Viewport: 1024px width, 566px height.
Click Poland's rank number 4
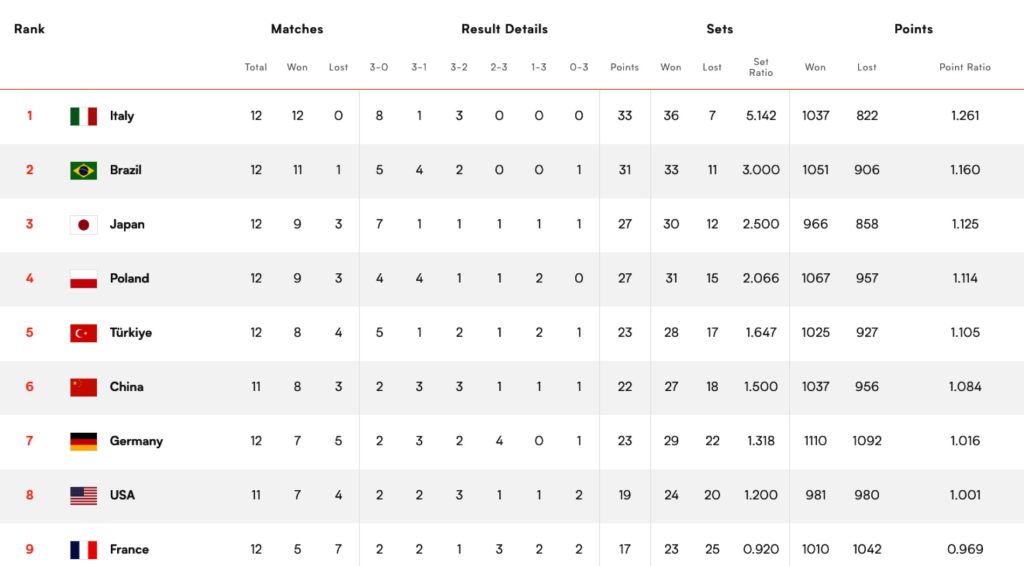tap(29, 278)
